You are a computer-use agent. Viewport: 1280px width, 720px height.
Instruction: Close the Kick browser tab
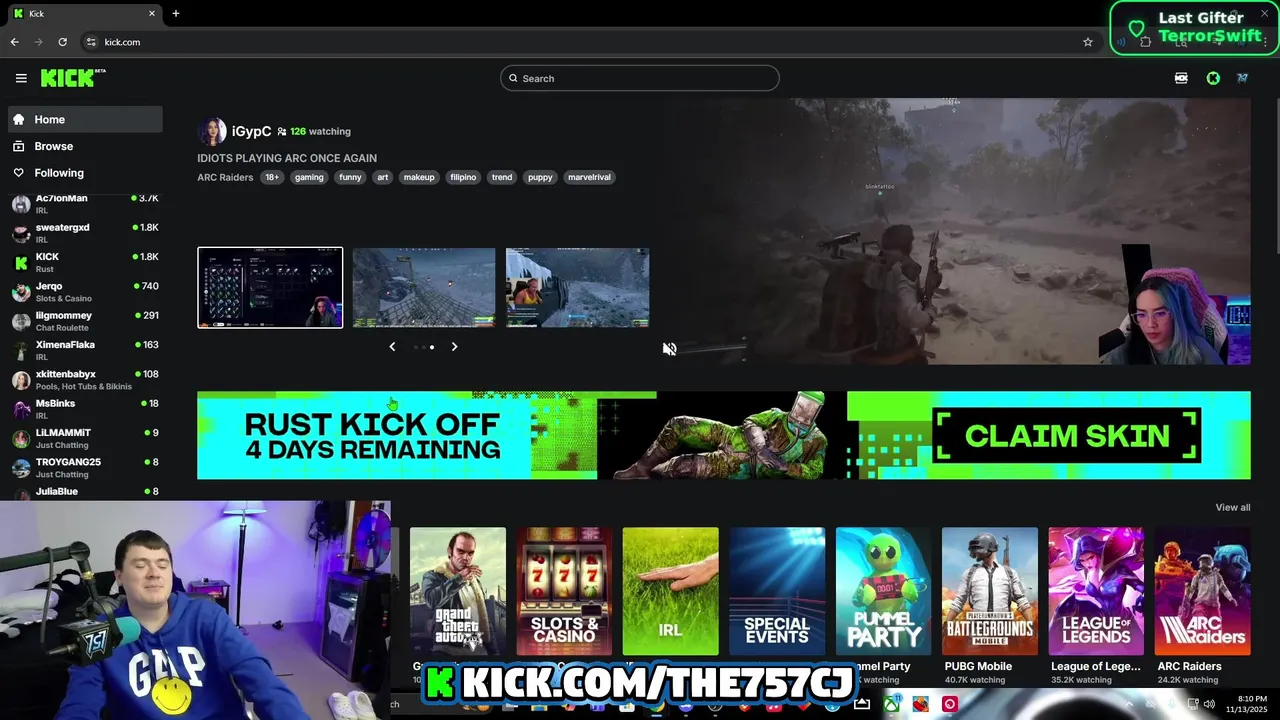point(152,13)
